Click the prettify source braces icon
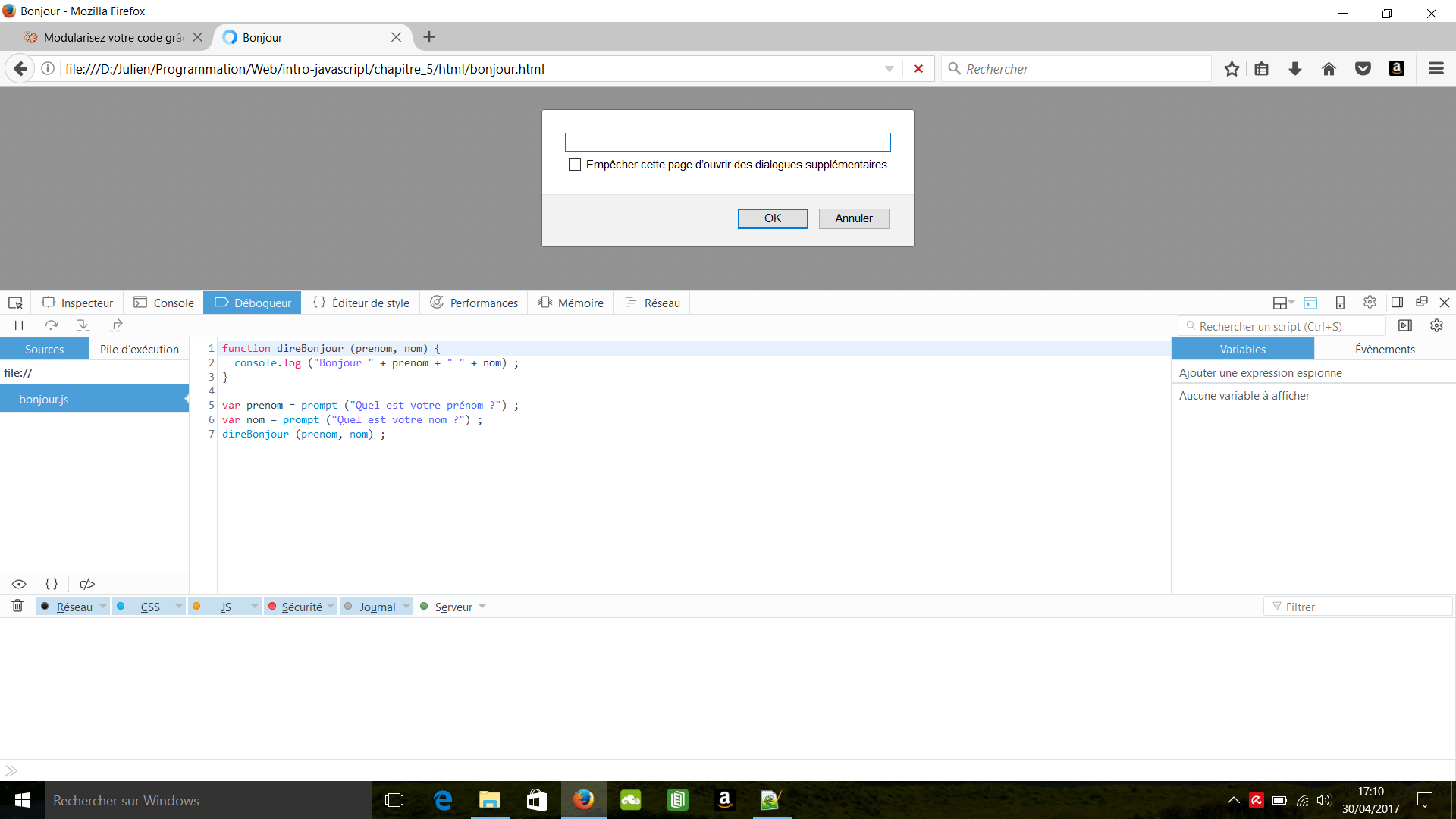The width and height of the screenshot is (1456, 819). pos(51,584)
